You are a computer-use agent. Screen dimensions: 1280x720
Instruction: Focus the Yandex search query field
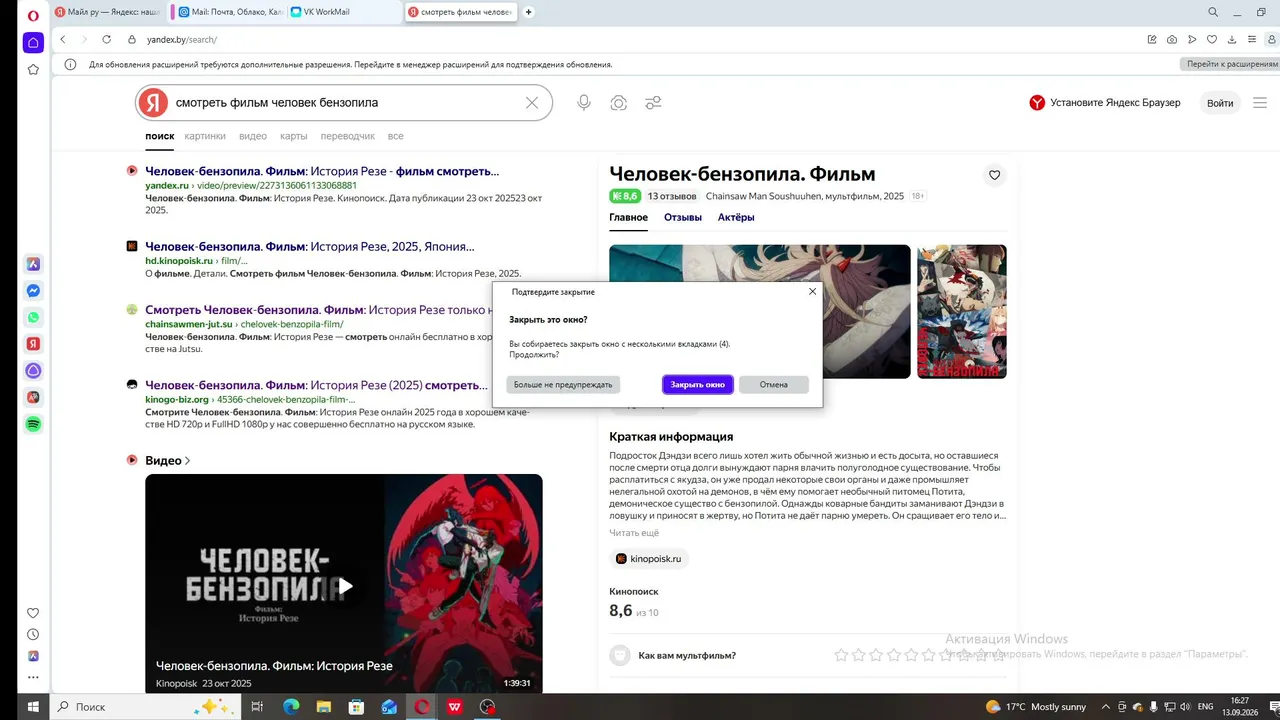[346, 103]
